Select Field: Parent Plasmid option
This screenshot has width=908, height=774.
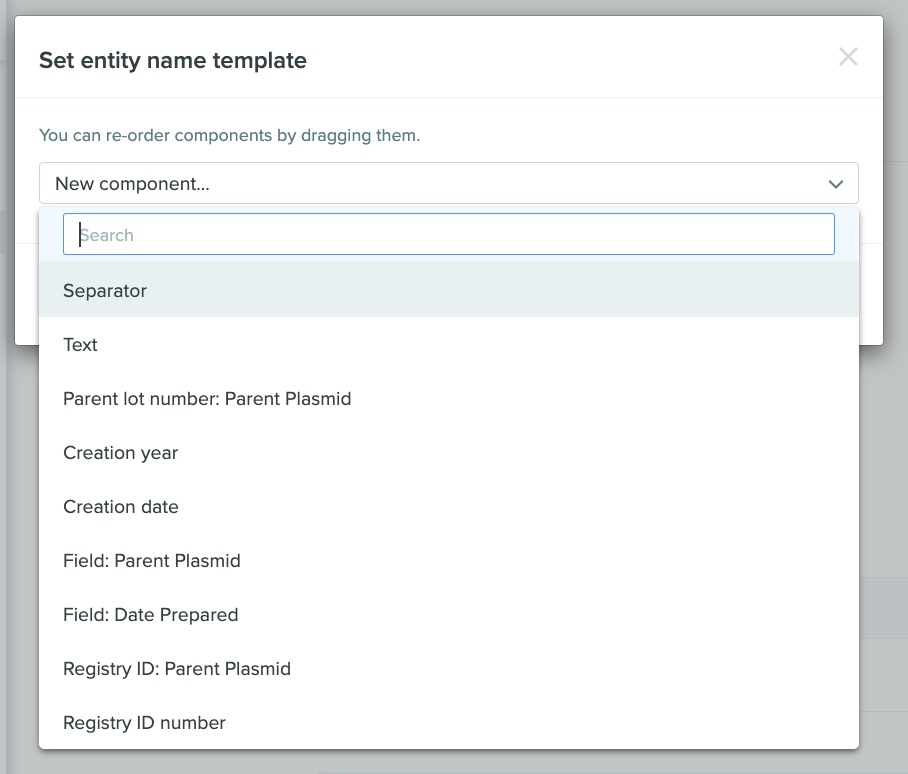pyautogui.click(x=449, y=560)
